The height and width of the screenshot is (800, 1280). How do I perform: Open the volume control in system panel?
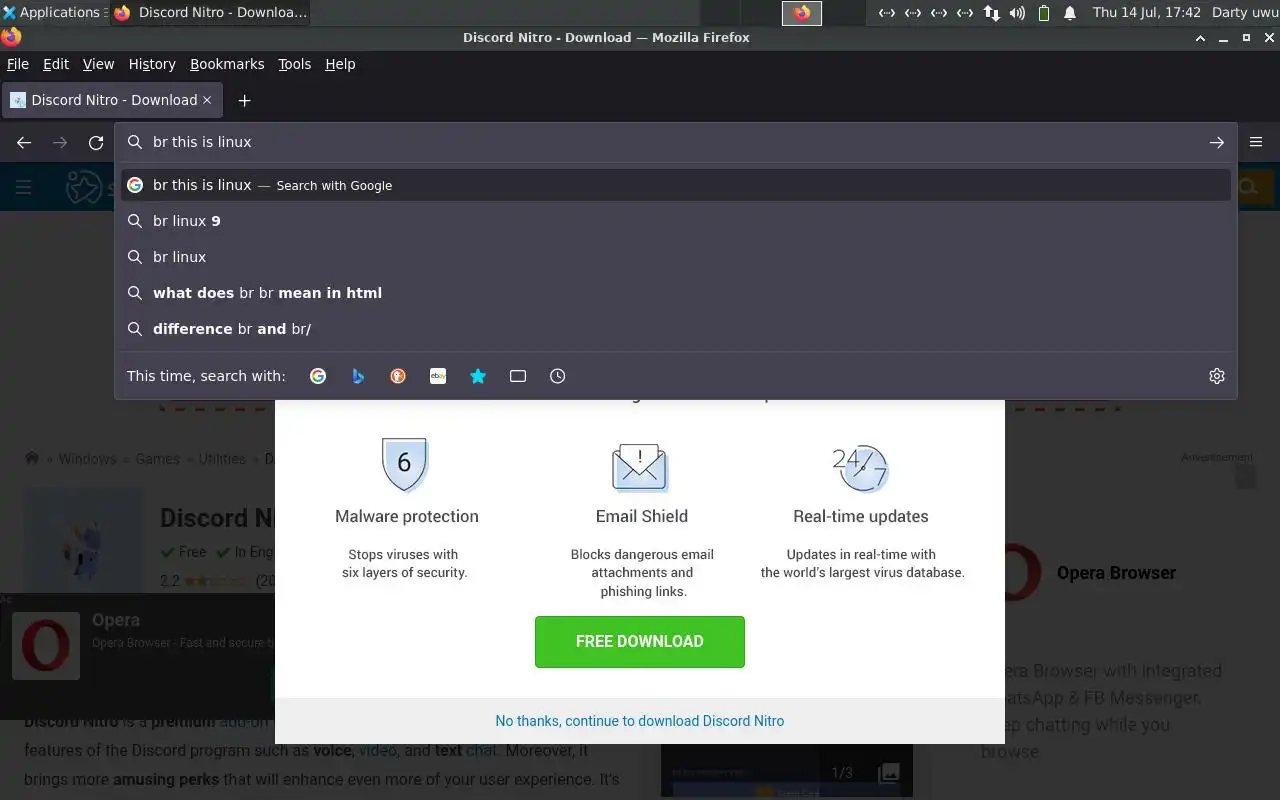coord(1017,13)
